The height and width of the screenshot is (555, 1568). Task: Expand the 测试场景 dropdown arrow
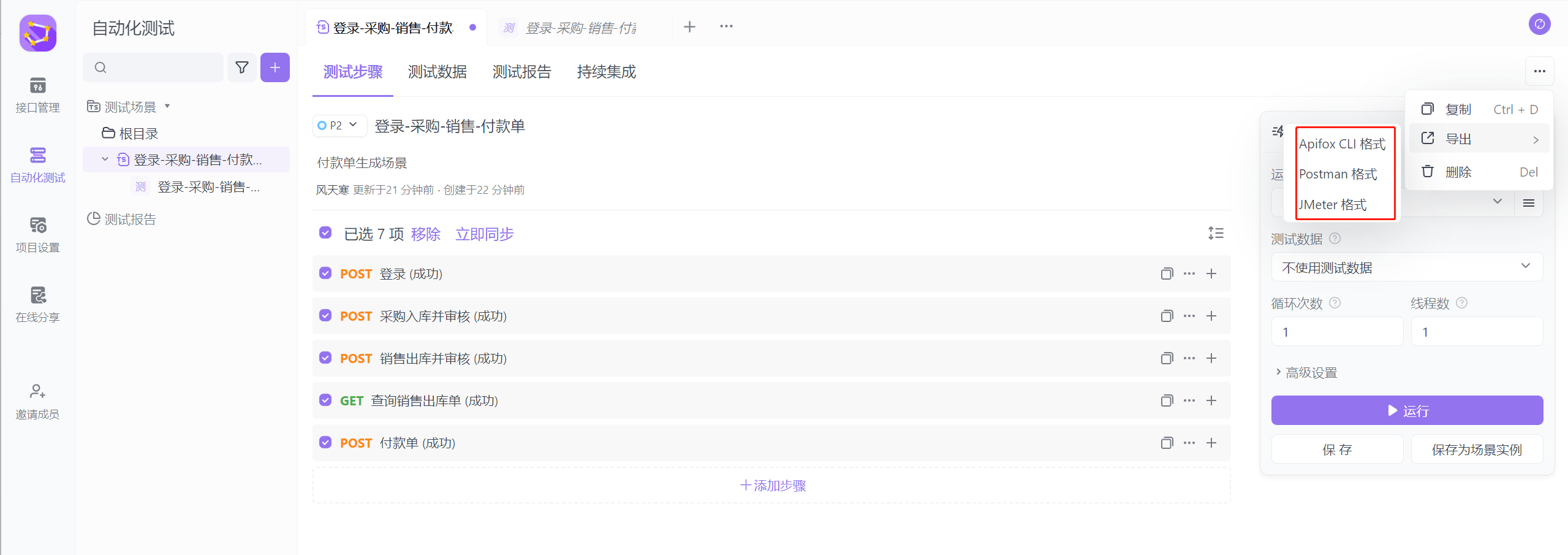click(x=167, y=107)
